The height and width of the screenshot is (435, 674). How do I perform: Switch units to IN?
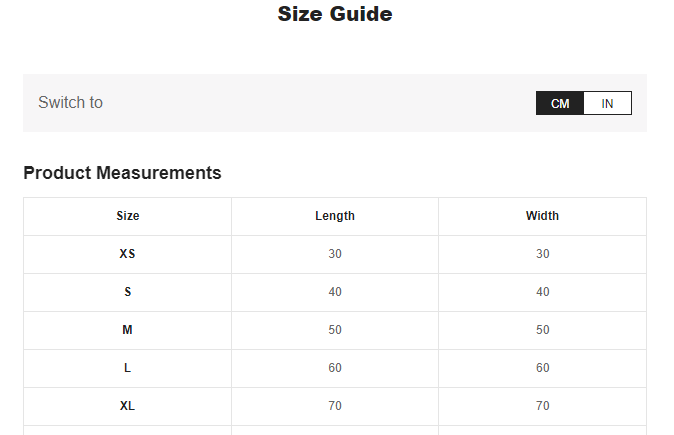tap(607, 103)
